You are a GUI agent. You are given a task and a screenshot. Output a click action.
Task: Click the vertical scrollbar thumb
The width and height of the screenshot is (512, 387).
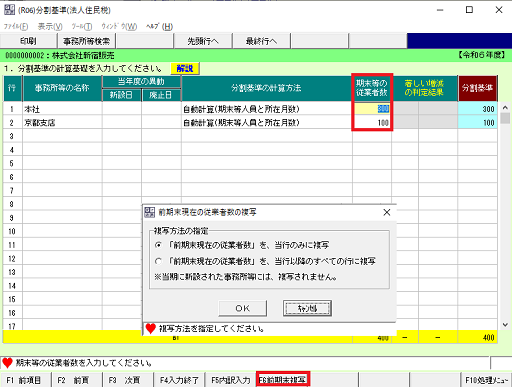505,118
